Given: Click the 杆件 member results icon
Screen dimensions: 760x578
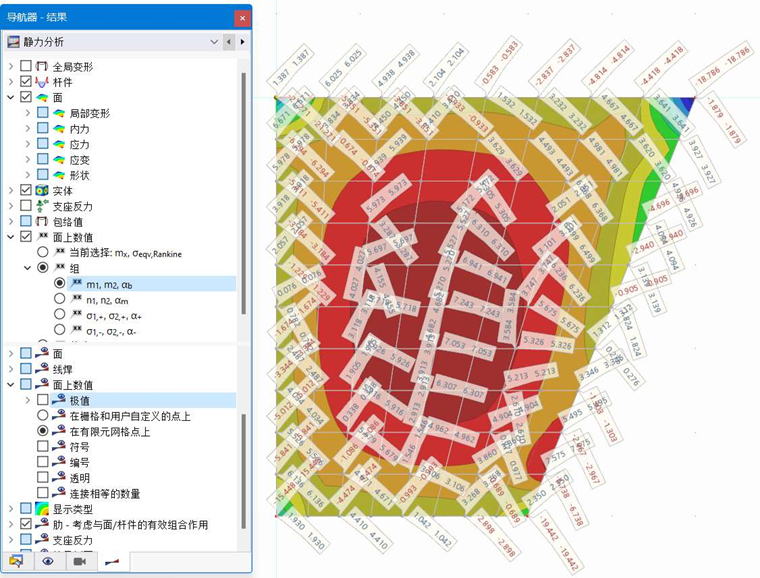Looking at the screenshot, I should coord(42,81).
